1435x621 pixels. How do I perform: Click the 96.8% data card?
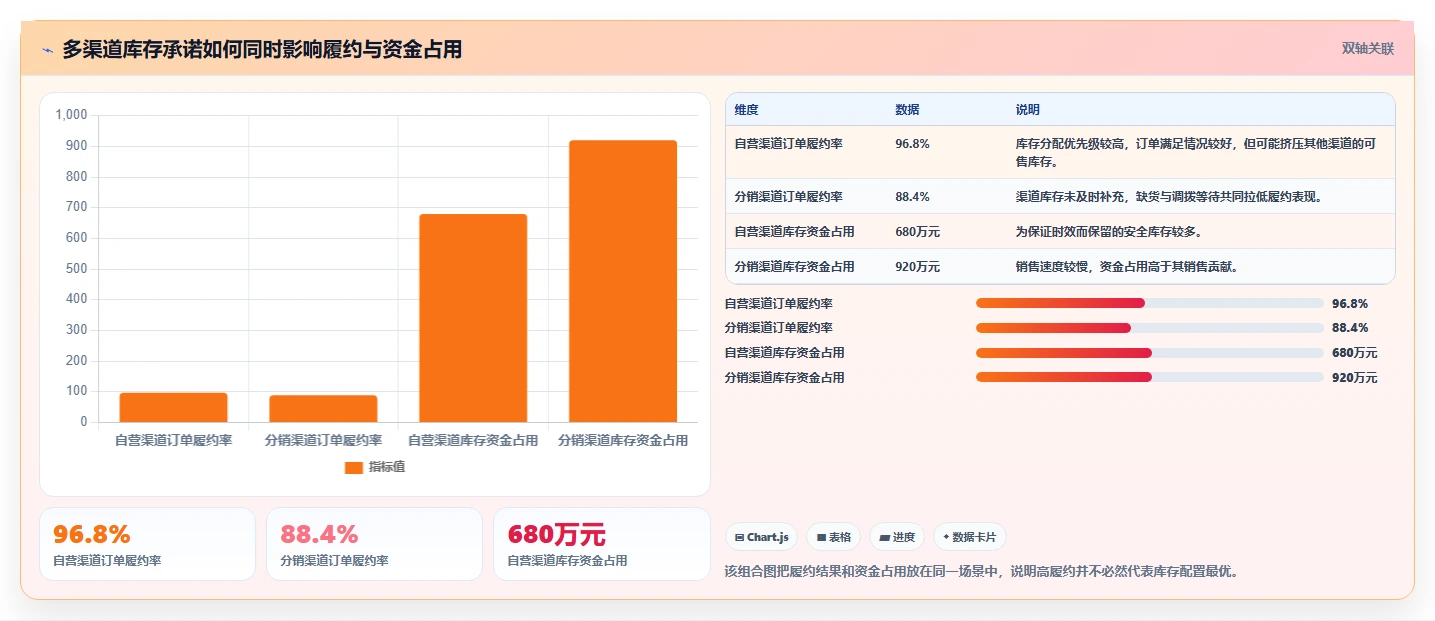(x=147, y=544)
